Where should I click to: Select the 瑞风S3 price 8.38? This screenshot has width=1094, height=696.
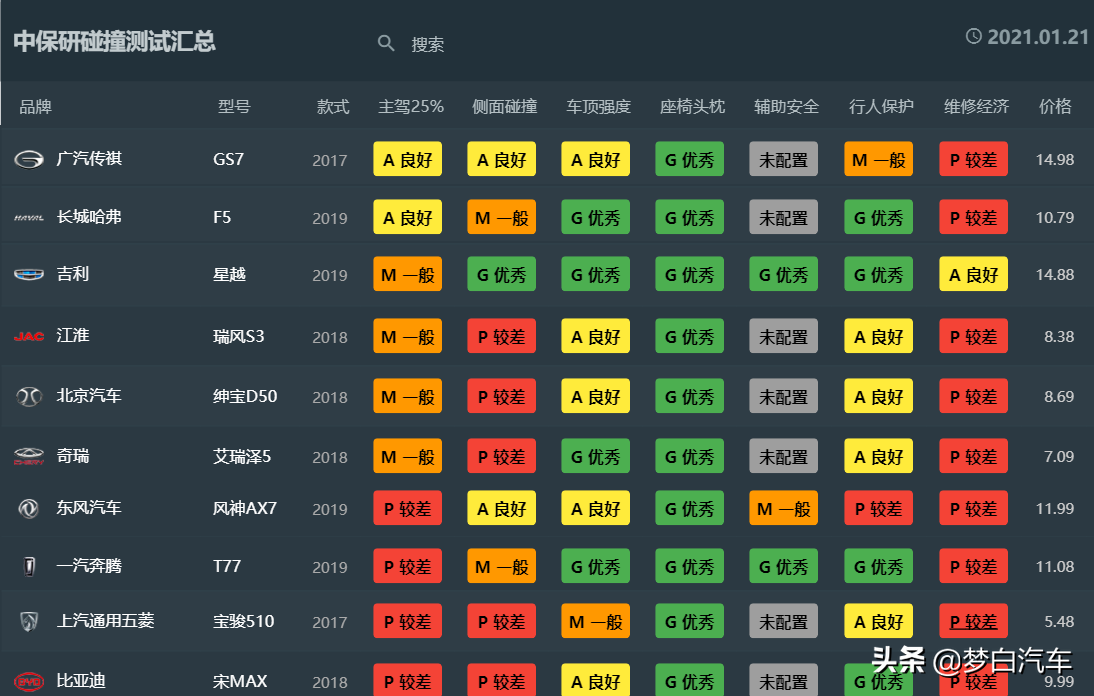(1059, 337)
